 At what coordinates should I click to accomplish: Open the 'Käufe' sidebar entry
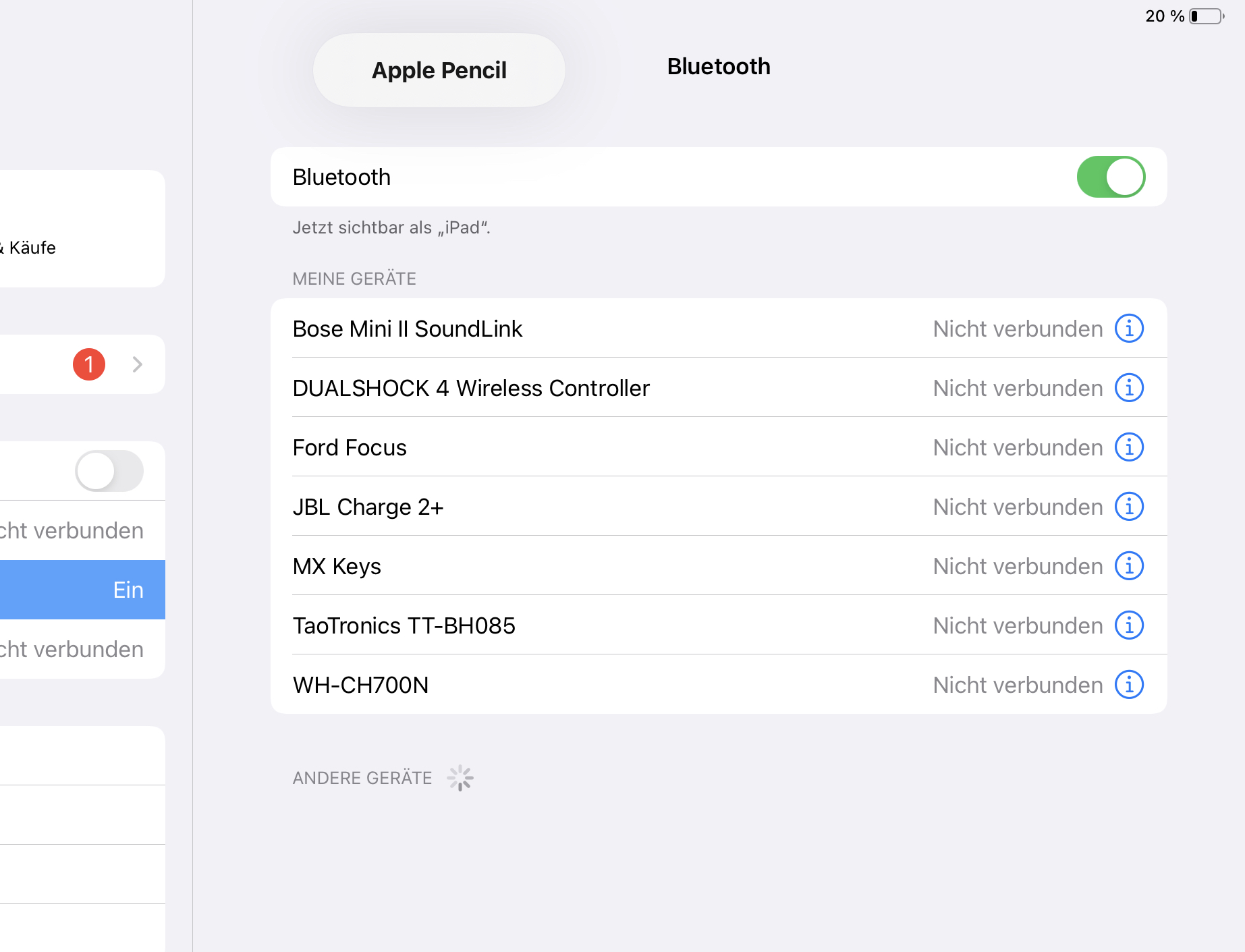[32, 248]
